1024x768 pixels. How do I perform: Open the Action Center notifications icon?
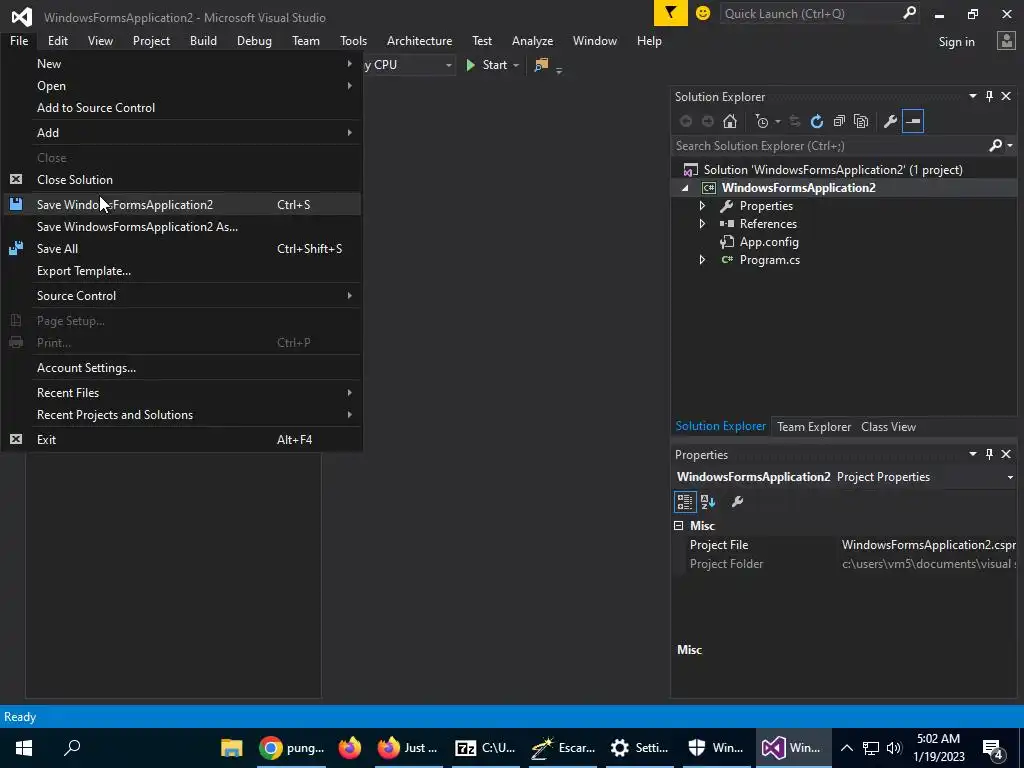pyautogui.click(x=993, y=748)
